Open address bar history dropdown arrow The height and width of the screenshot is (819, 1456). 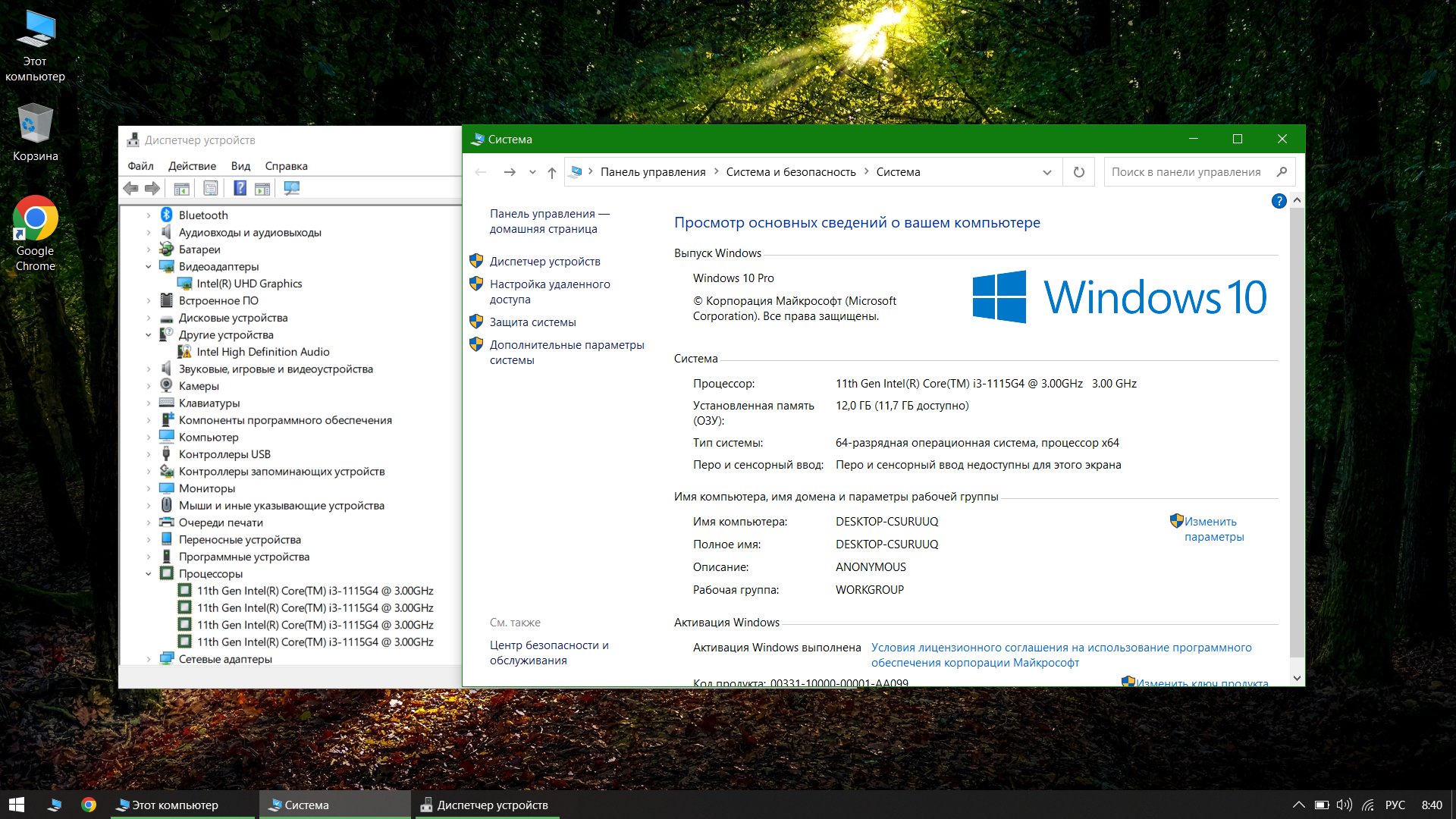pyautogui.click(x=1047, y=172)
